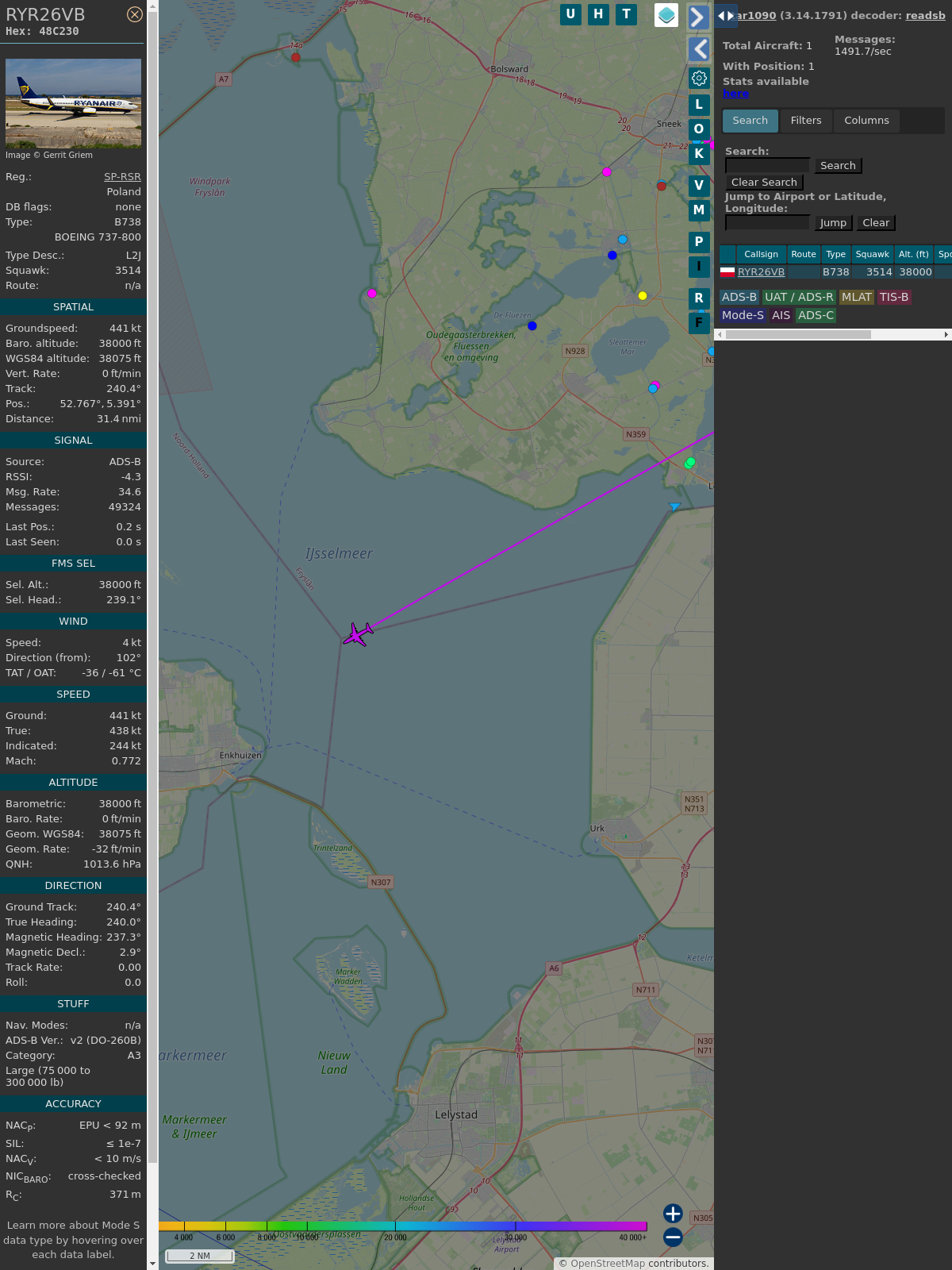The image size is (952, 1270).
Task: Open the map layers selector icon
Action: [666, 14]
